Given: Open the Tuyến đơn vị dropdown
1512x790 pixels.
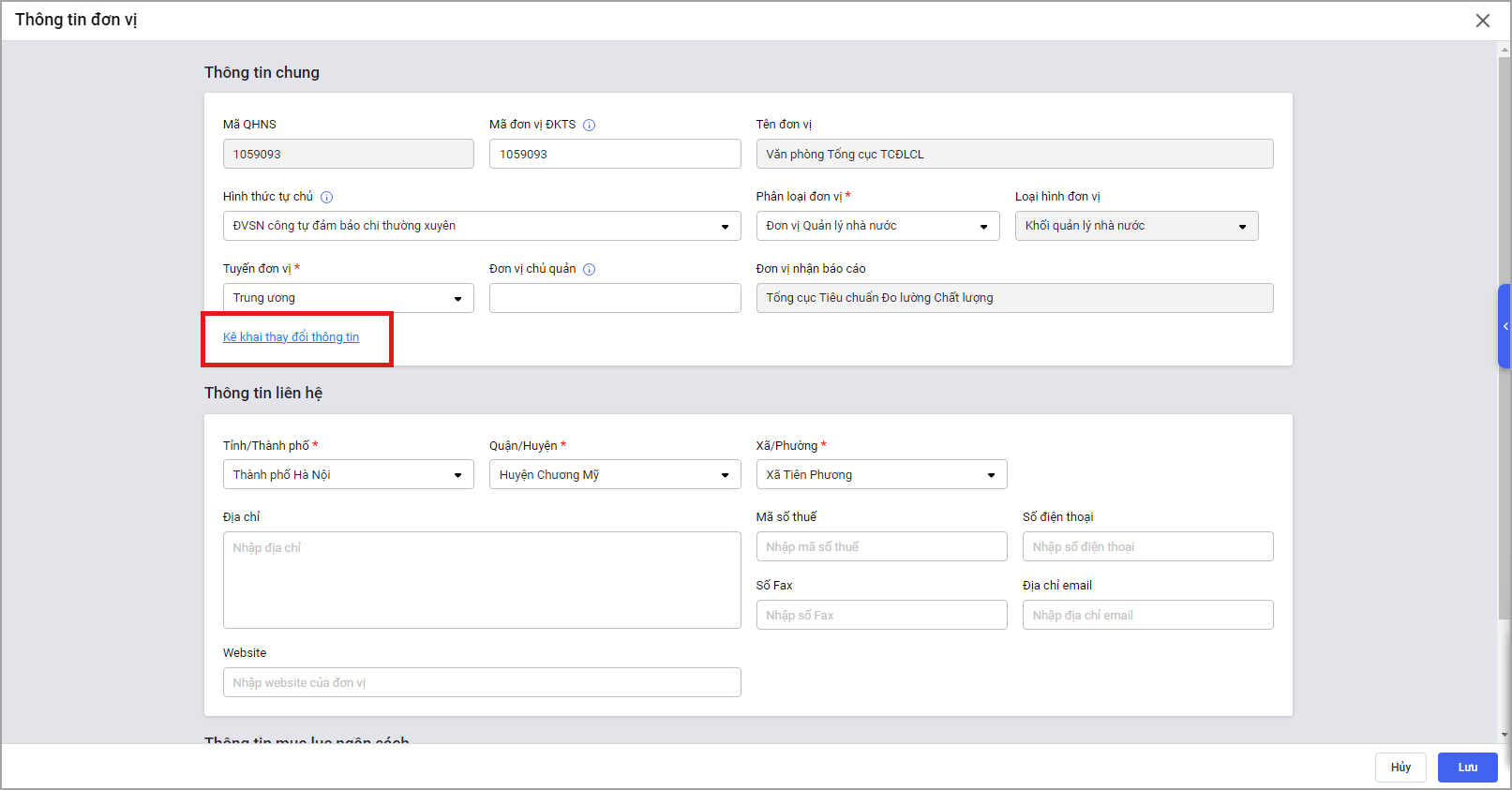Looking at the screenshot, I should tap(348, 298).
